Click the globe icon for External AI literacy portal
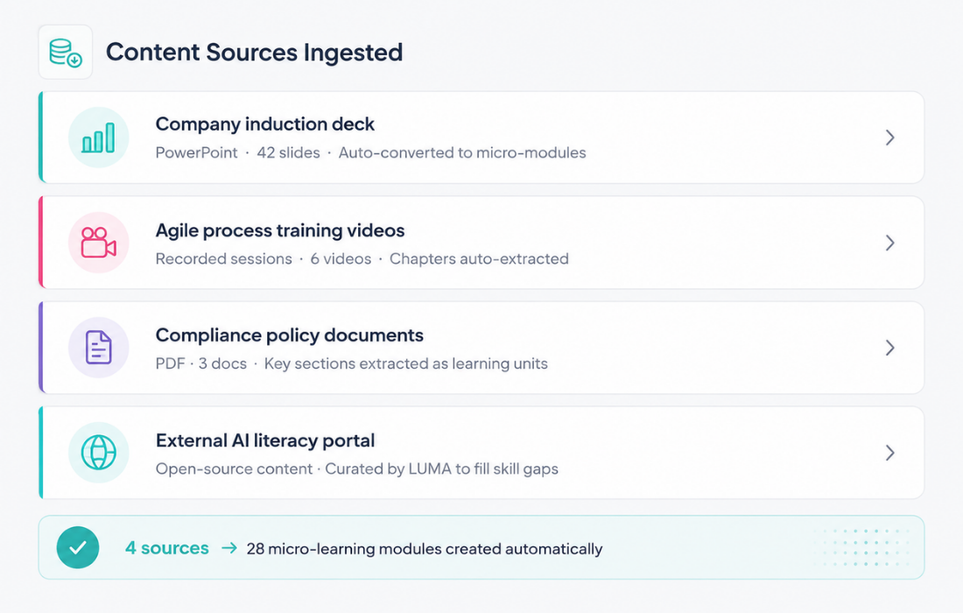The image size is (963, 613). (98, 453)
